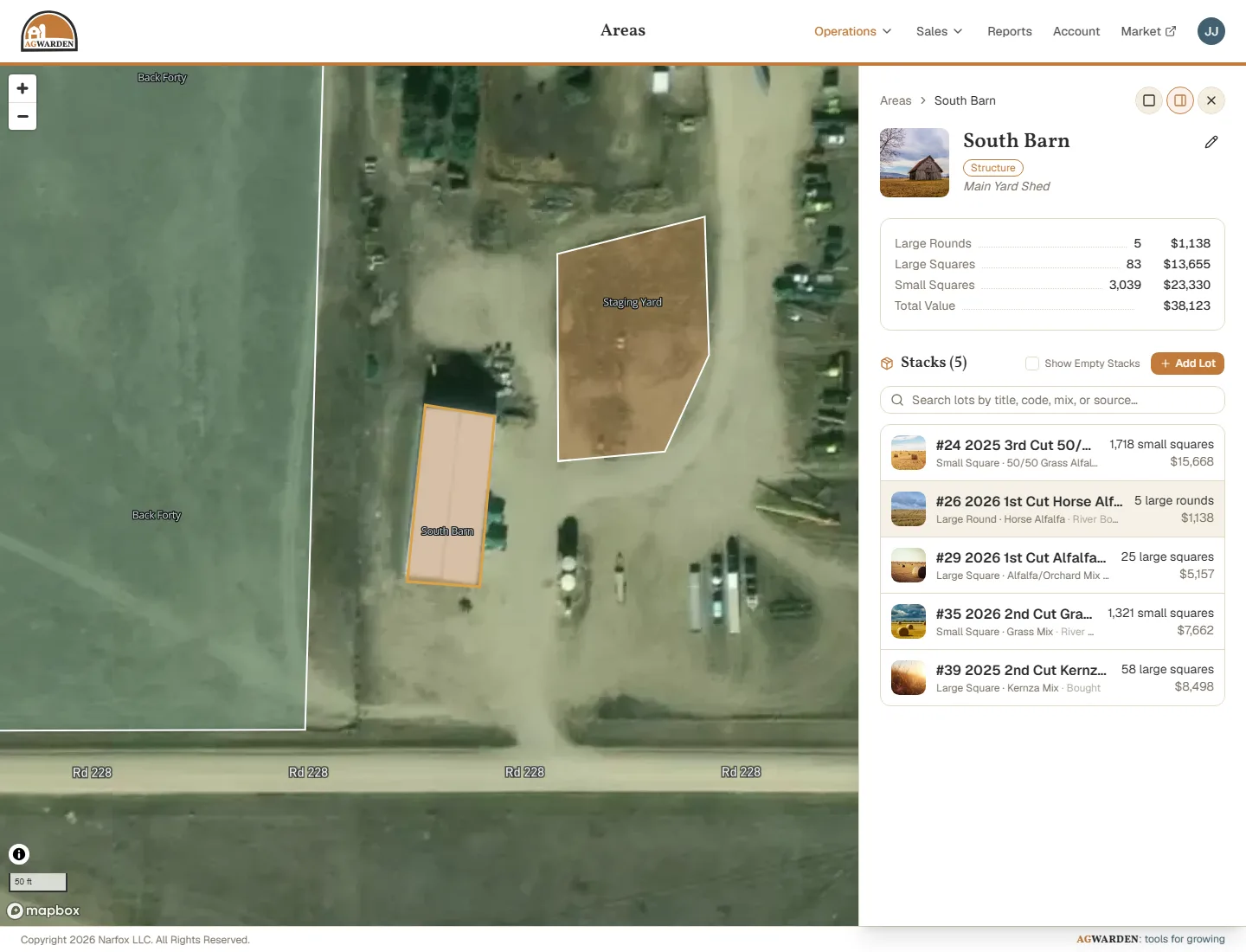
Task: Open the Market external link
Action: click(1148, 31)
